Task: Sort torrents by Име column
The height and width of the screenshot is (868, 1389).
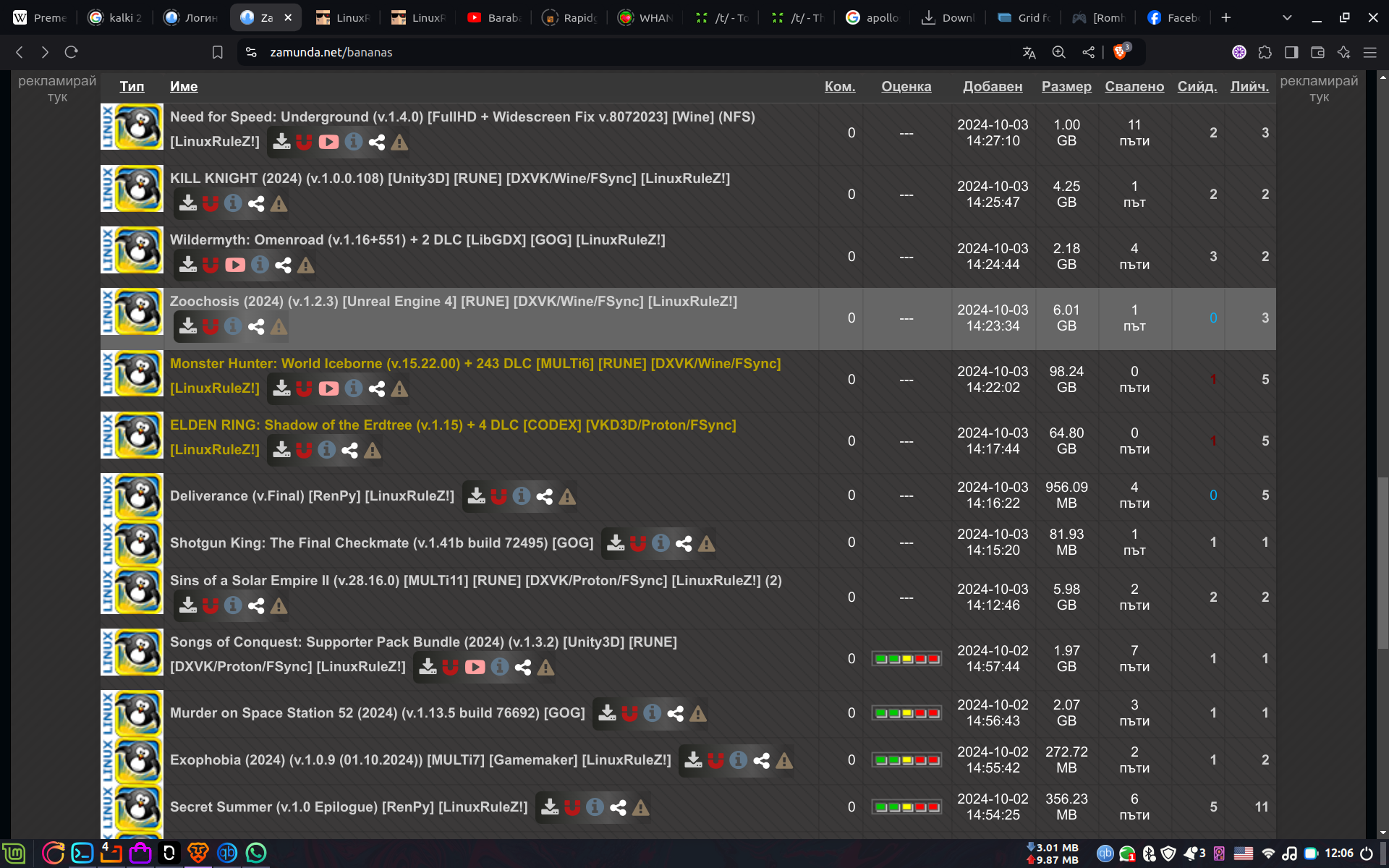Action: tap(184, 86)
